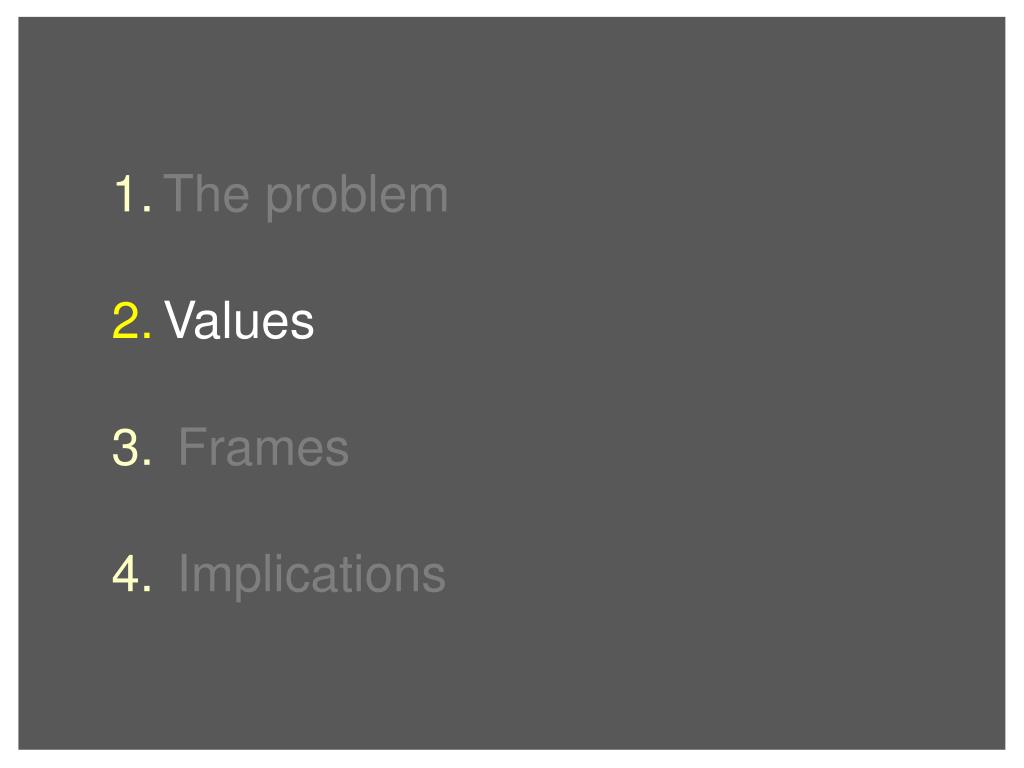The height and width of the screenshot is (768, 1024).
Task: Click the letter 'F' in Frames
Action: (193, 447)
